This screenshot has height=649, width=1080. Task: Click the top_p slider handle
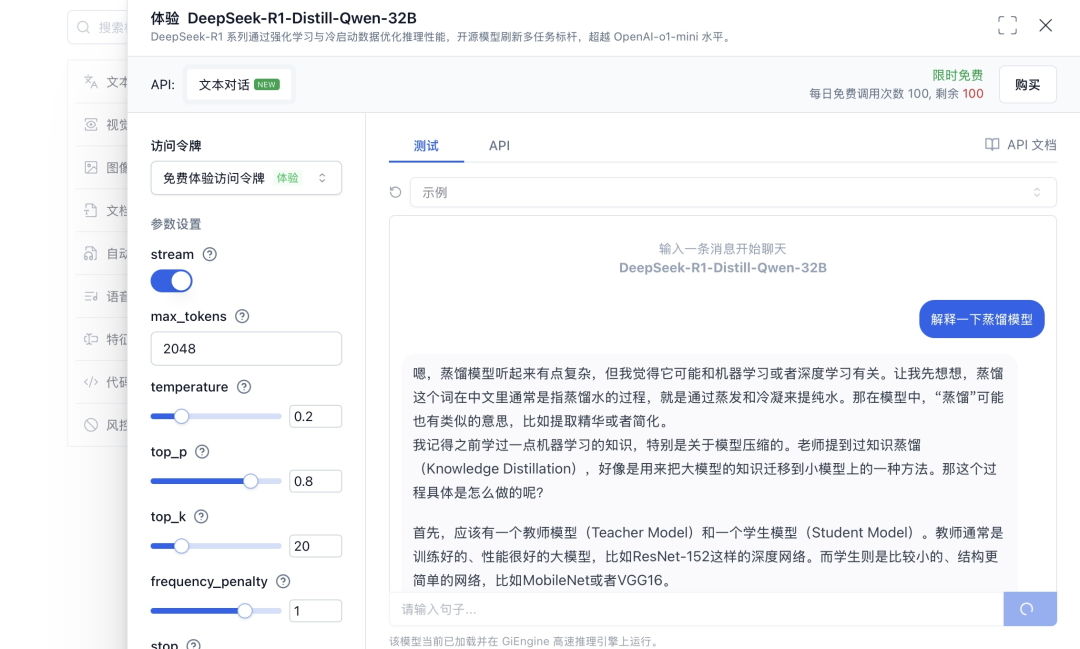pos(251,481)
